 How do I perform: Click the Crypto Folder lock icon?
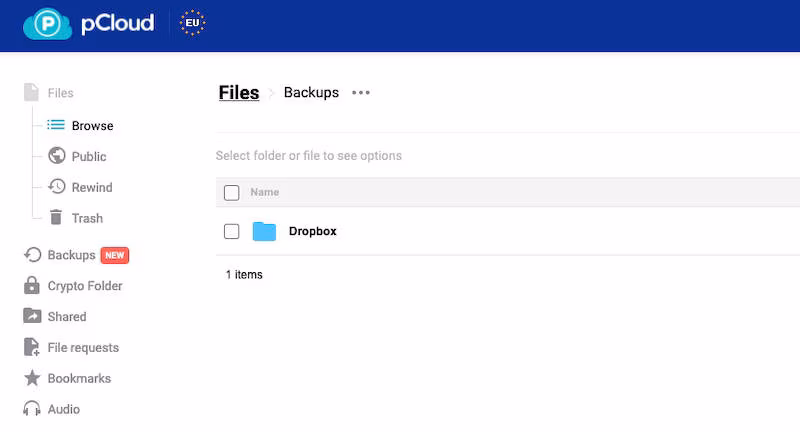coord(32,286)
